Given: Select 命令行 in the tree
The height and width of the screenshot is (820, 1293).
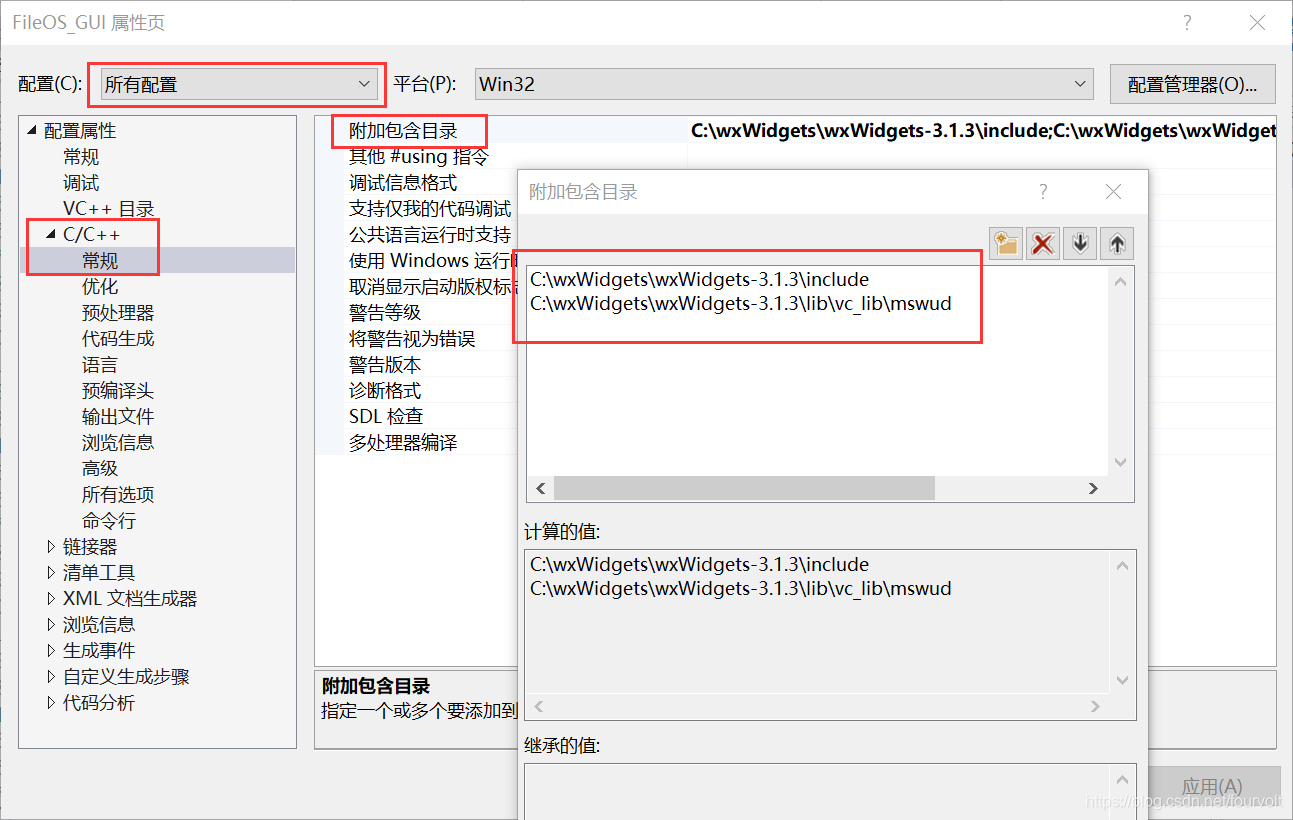Looking at the screenshot, I should [109, 521].
